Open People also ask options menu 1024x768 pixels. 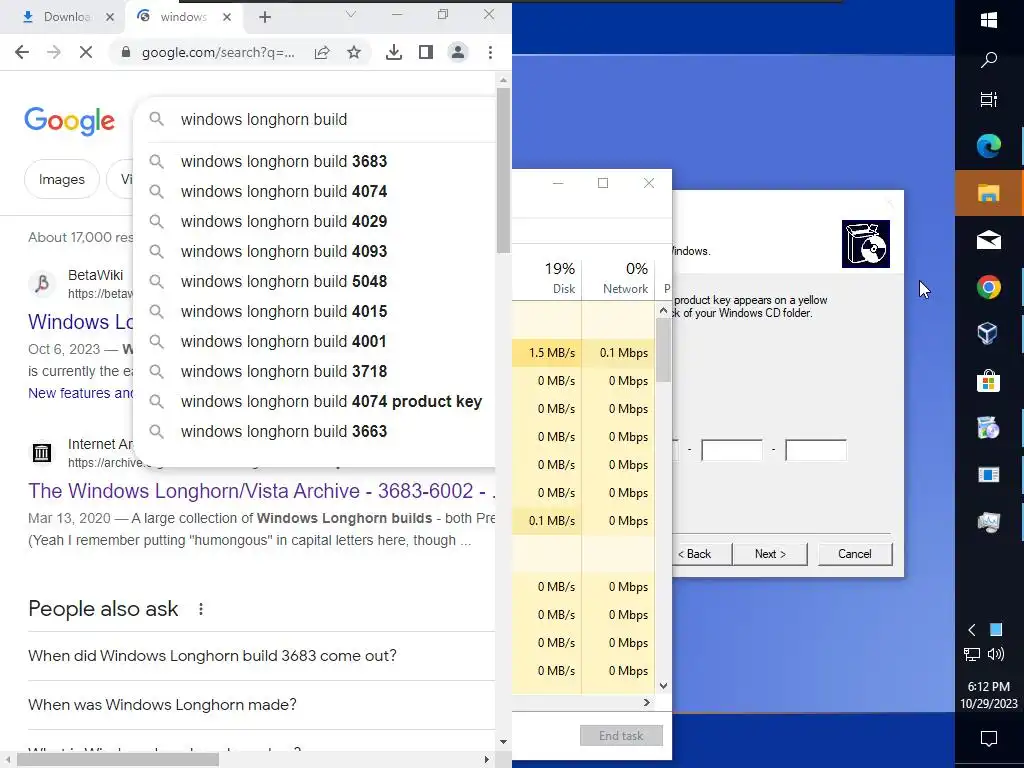click(x=200, y=609)
